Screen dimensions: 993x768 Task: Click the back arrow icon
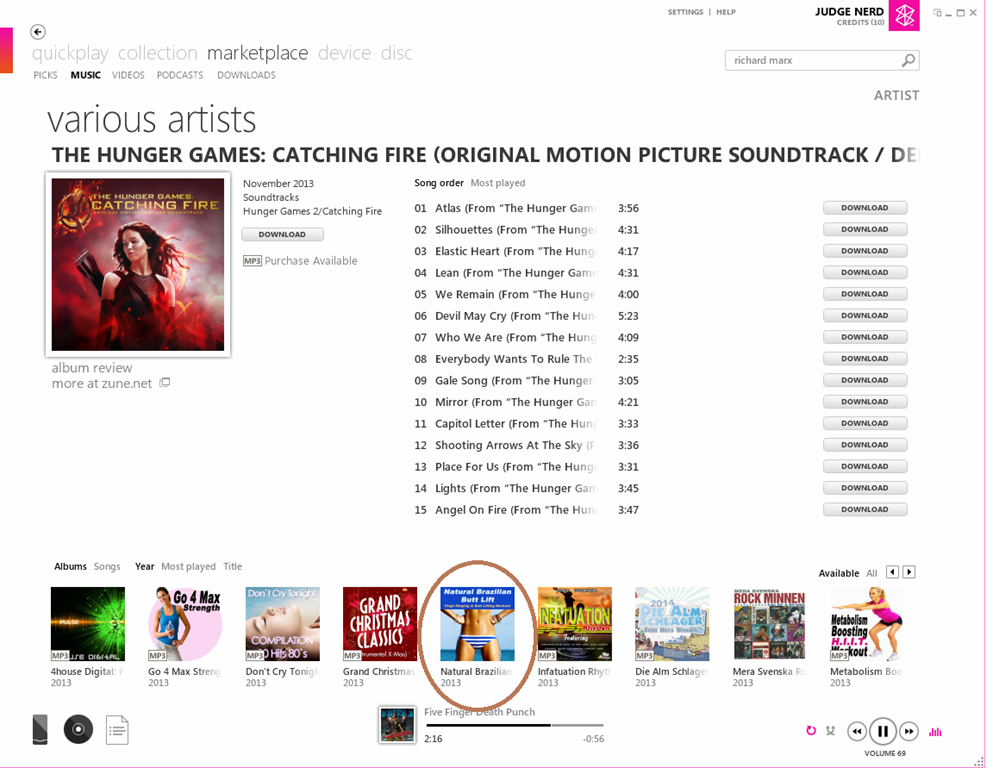[38, 32]
